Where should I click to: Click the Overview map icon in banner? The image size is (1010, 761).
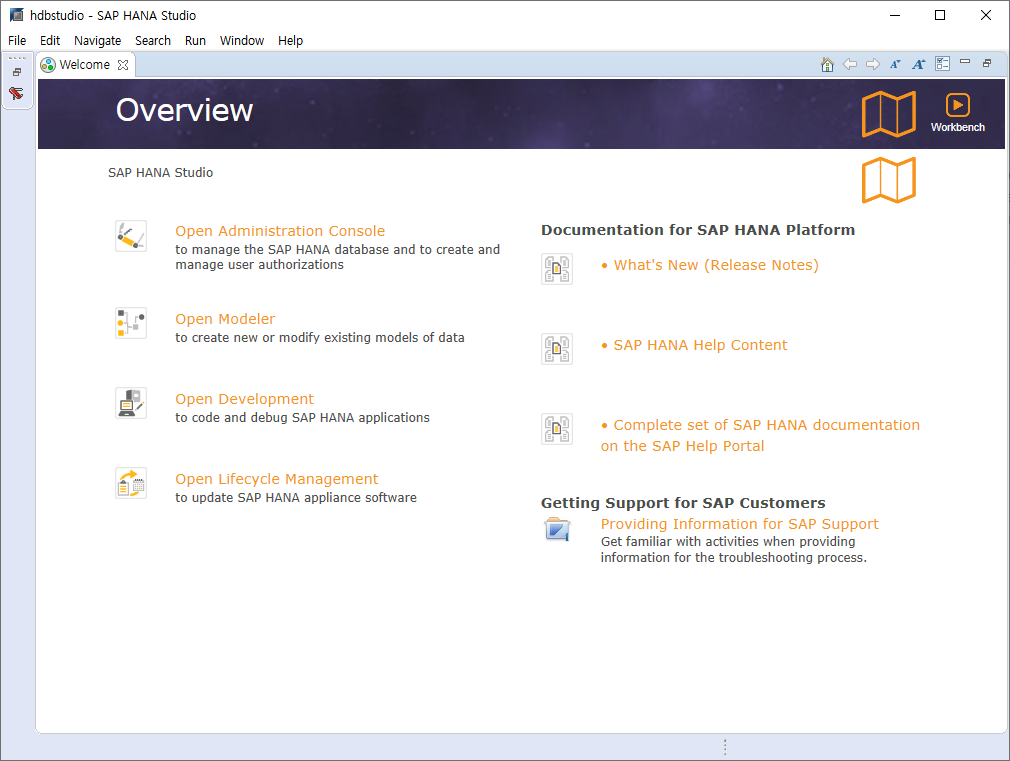pyautogui.click(x=889, y=113)
